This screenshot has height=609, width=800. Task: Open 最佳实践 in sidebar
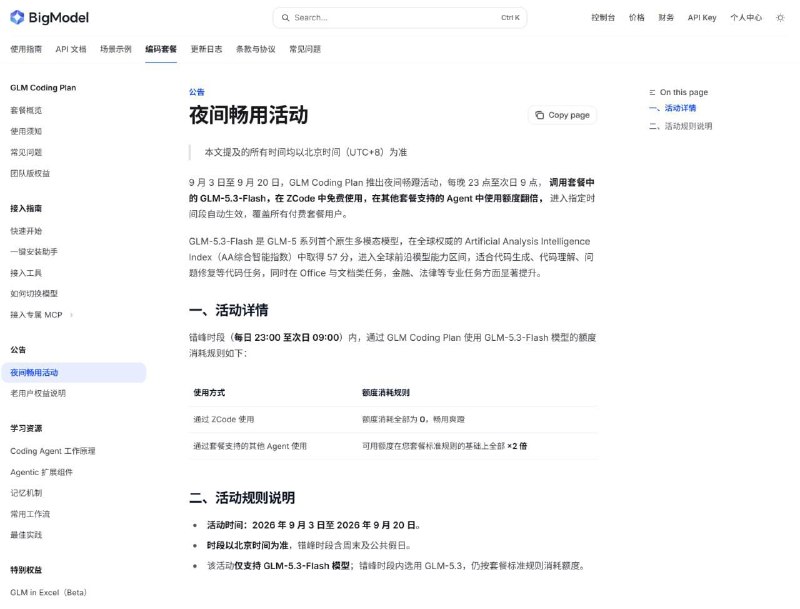pos(26,535)
